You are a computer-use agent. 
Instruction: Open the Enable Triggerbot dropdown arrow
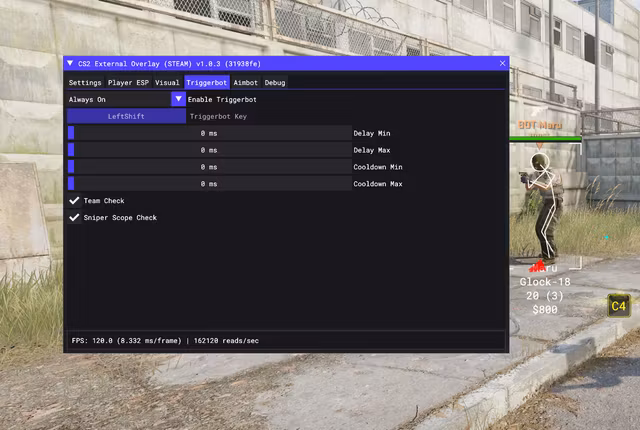pos(178,99)
